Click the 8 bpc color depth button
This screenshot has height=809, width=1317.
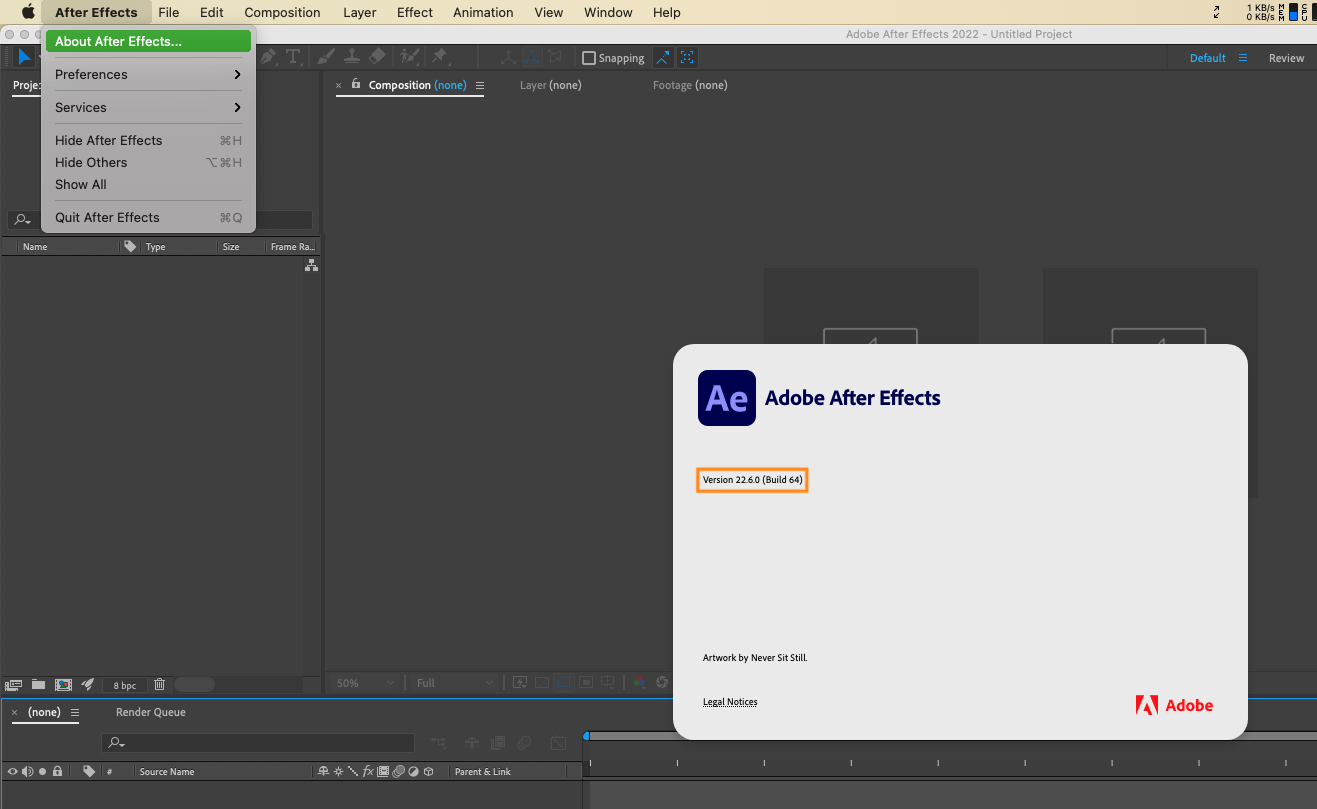point(125,685)
